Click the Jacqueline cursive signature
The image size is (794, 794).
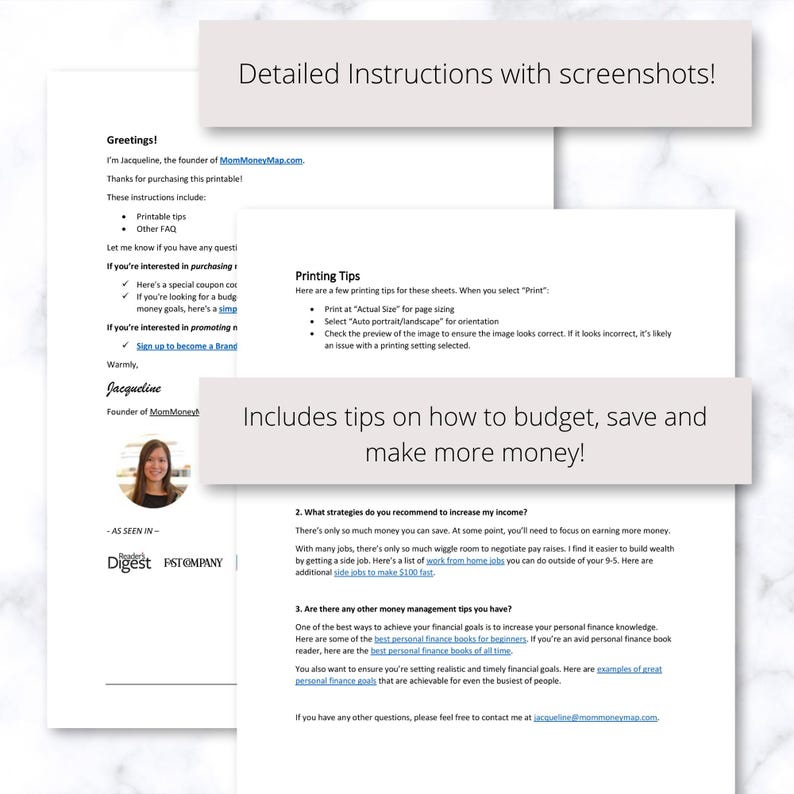tap(134, 388)
